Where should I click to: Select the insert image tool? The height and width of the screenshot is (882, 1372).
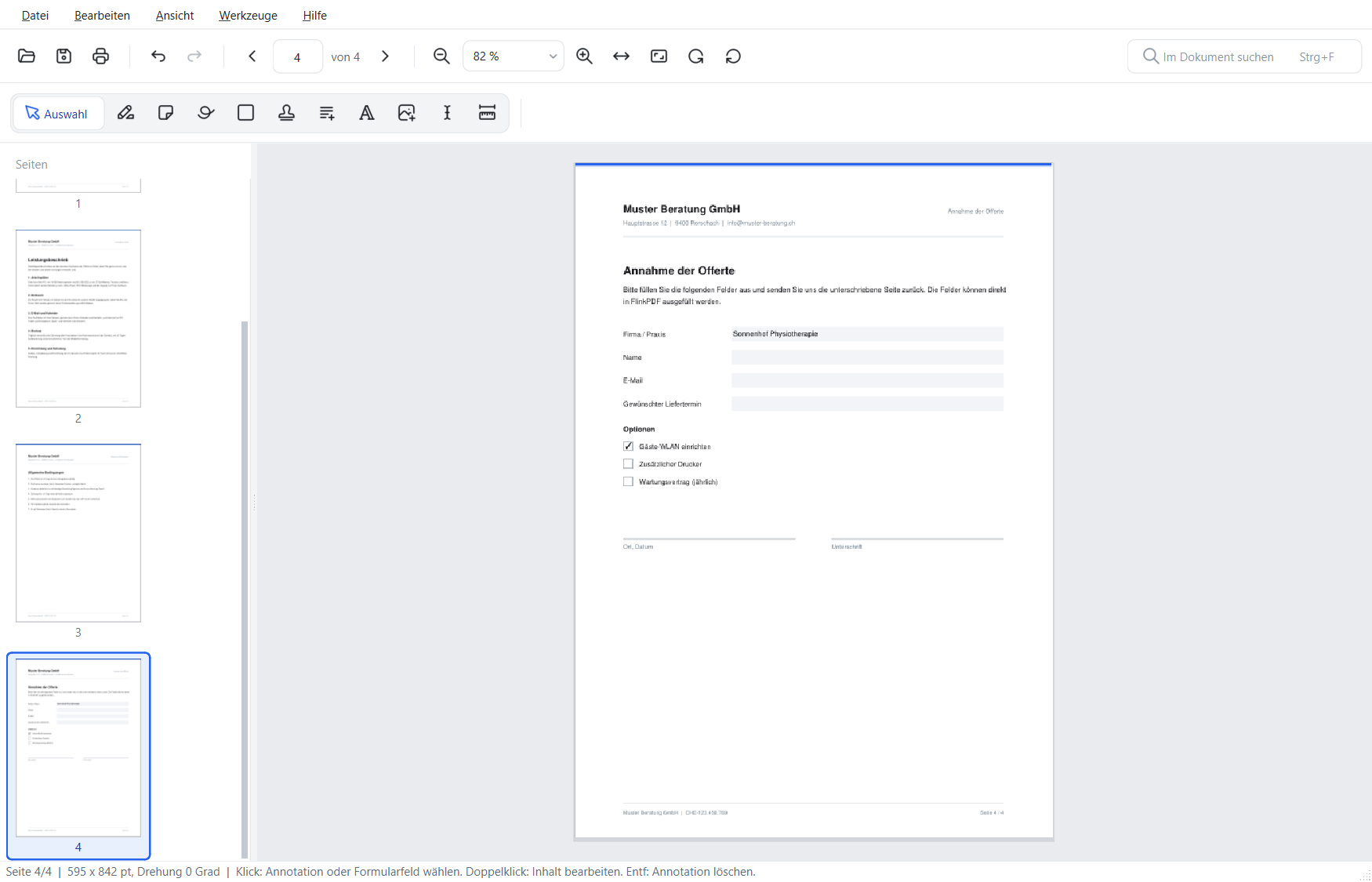coord(407,113)
